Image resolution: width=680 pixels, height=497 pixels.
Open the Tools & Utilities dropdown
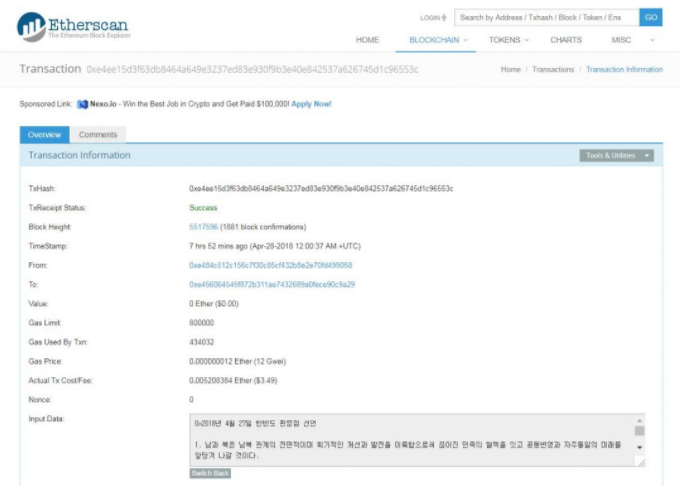coord(616,156)
